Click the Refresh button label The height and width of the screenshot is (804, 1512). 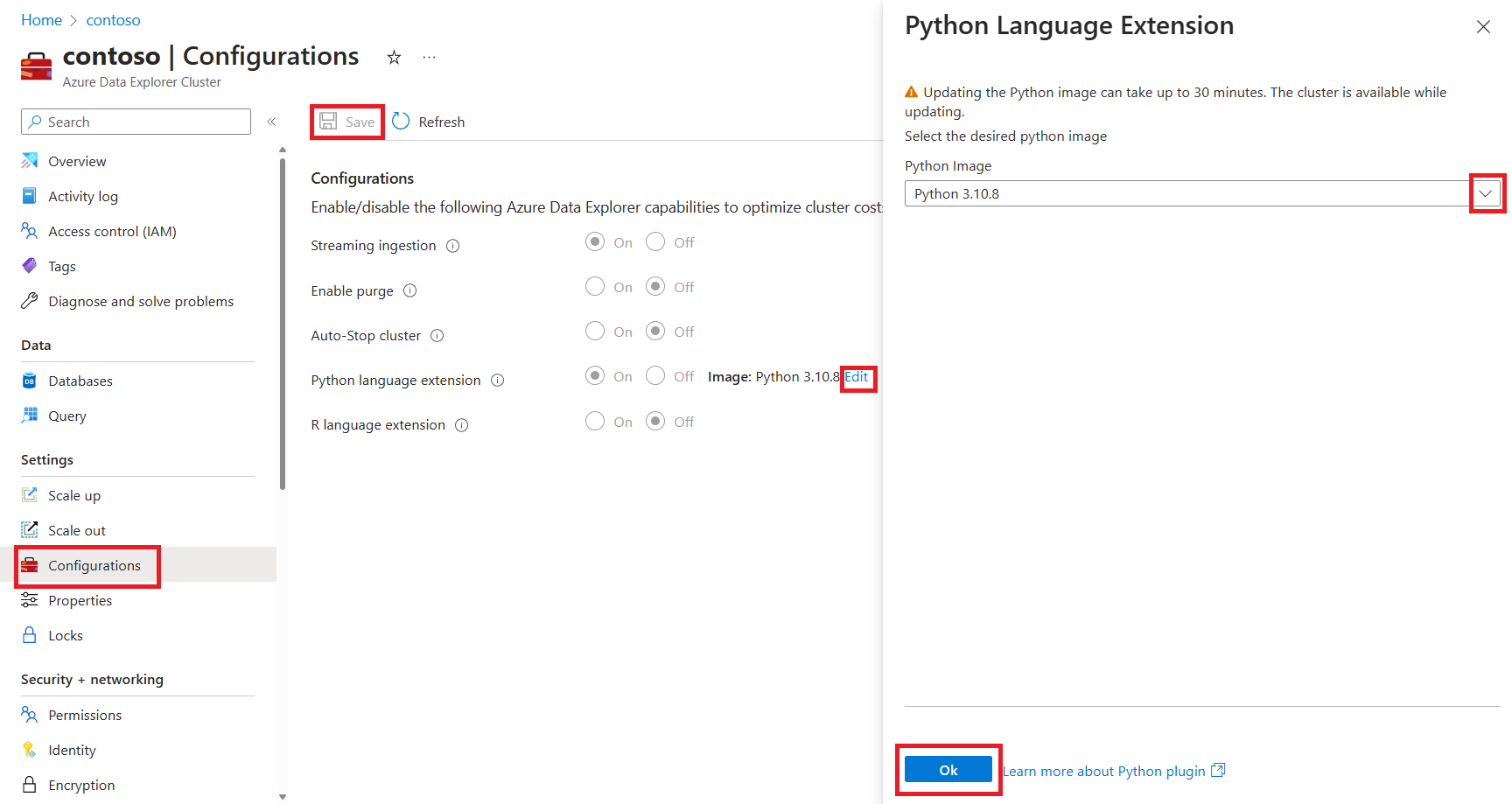(x=442, y=122)
